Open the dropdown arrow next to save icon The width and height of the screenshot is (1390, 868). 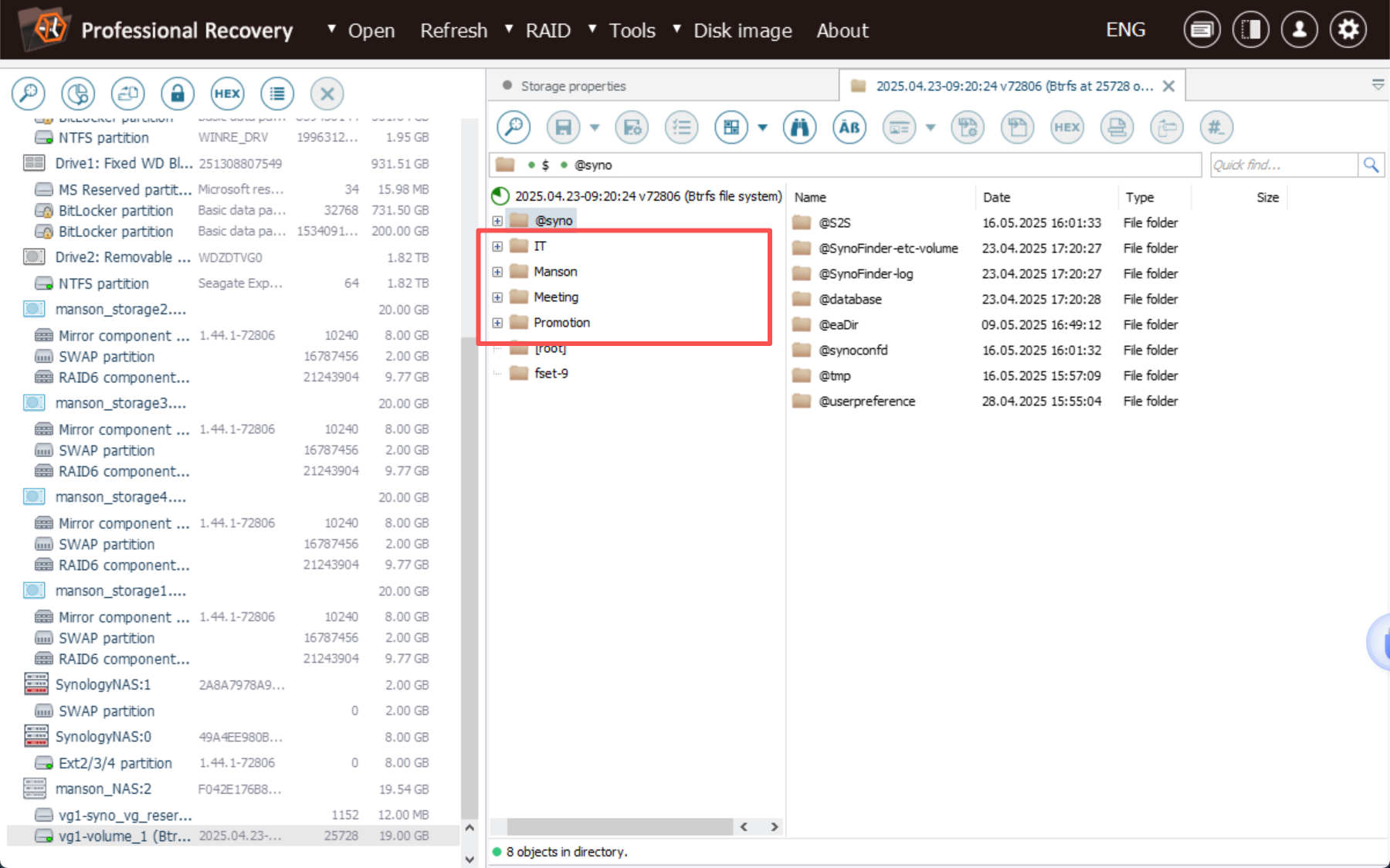(595, 127)
